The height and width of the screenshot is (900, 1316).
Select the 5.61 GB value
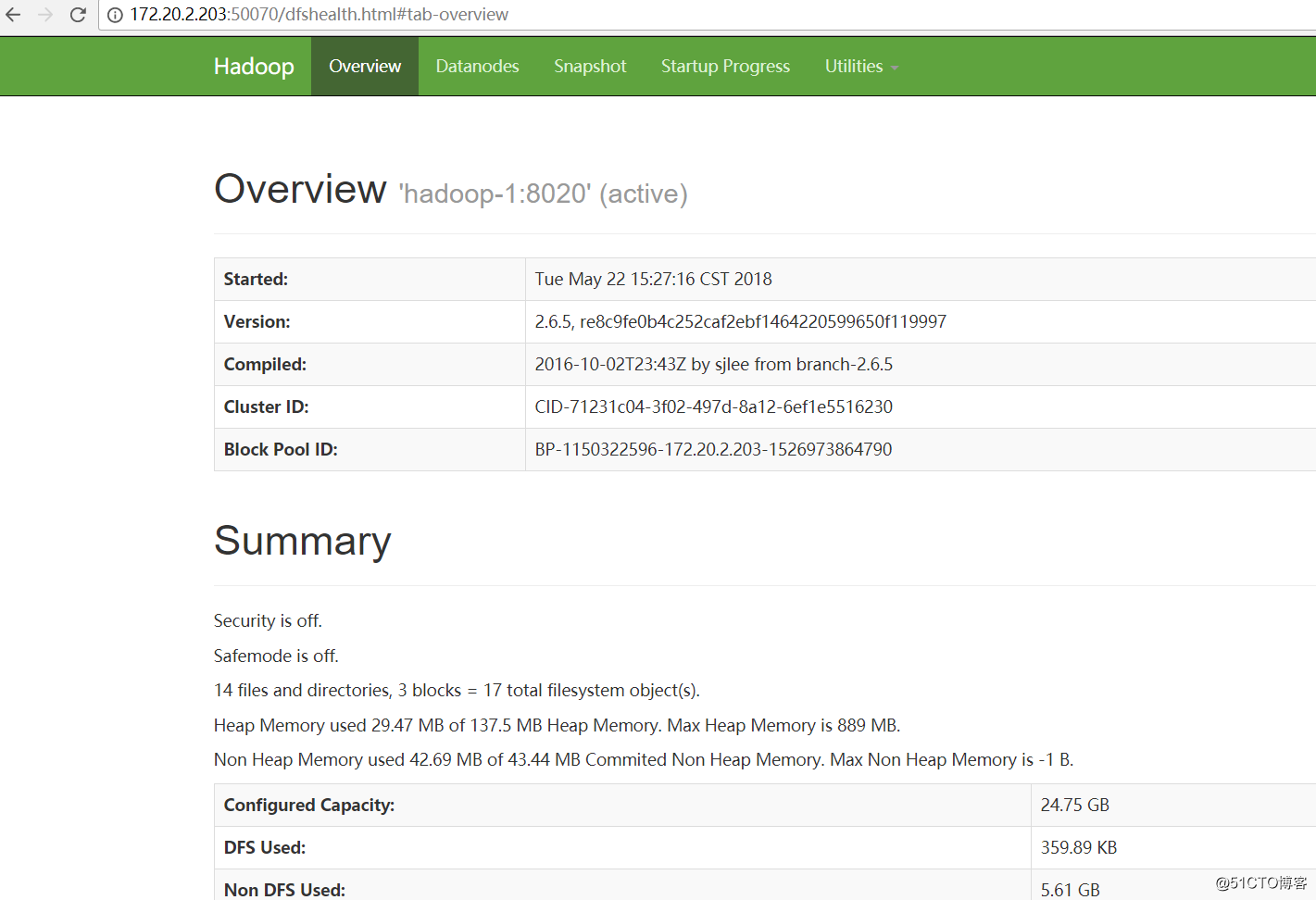(x=1070, y=890)
